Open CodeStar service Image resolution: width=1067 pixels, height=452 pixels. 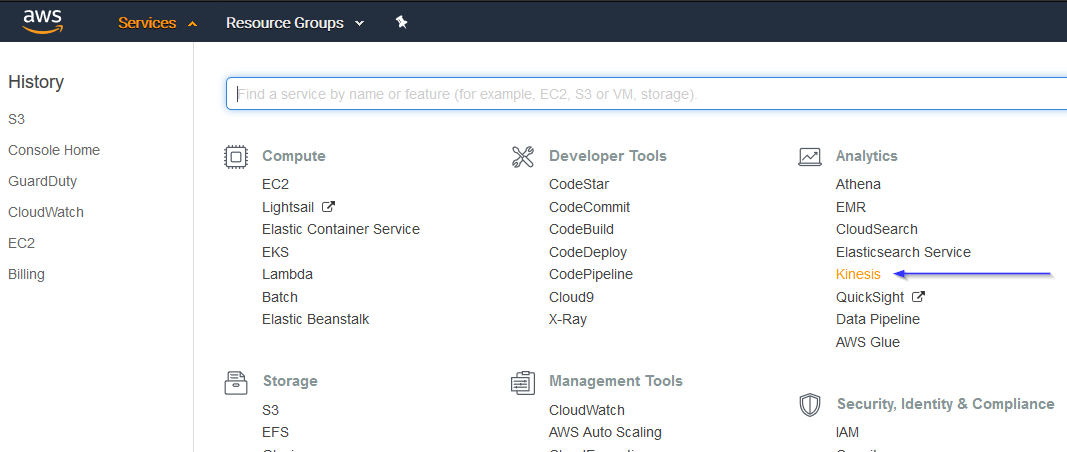point(579,184)
